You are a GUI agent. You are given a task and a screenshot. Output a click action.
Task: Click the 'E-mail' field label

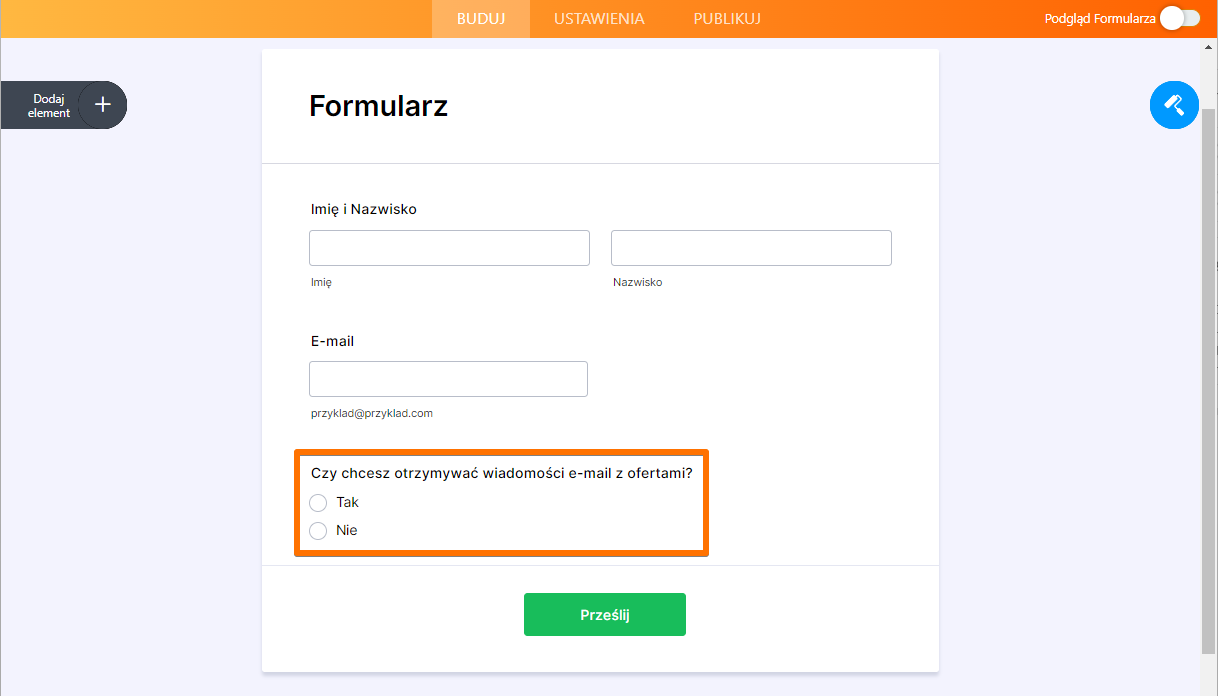point(333,341)
